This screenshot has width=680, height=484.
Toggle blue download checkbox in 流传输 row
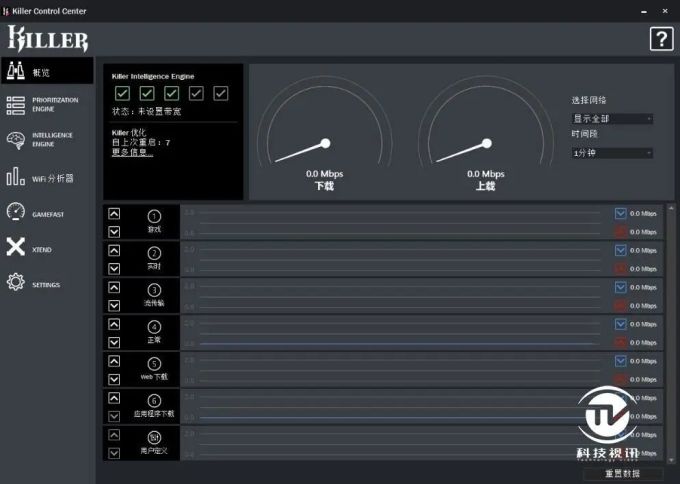(621, 287)
